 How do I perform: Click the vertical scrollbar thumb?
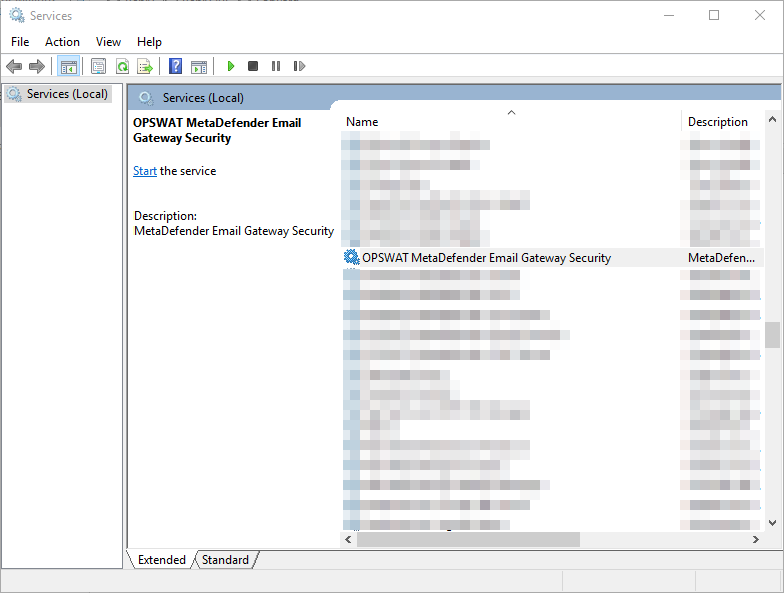pyautogui.click(x=772, y=334)
